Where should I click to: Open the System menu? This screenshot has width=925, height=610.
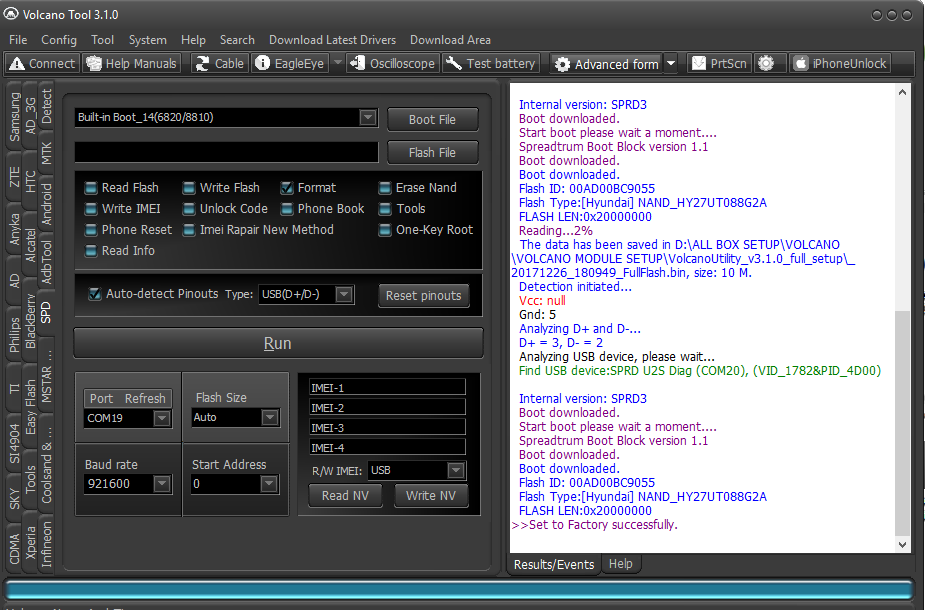(147, 40)
